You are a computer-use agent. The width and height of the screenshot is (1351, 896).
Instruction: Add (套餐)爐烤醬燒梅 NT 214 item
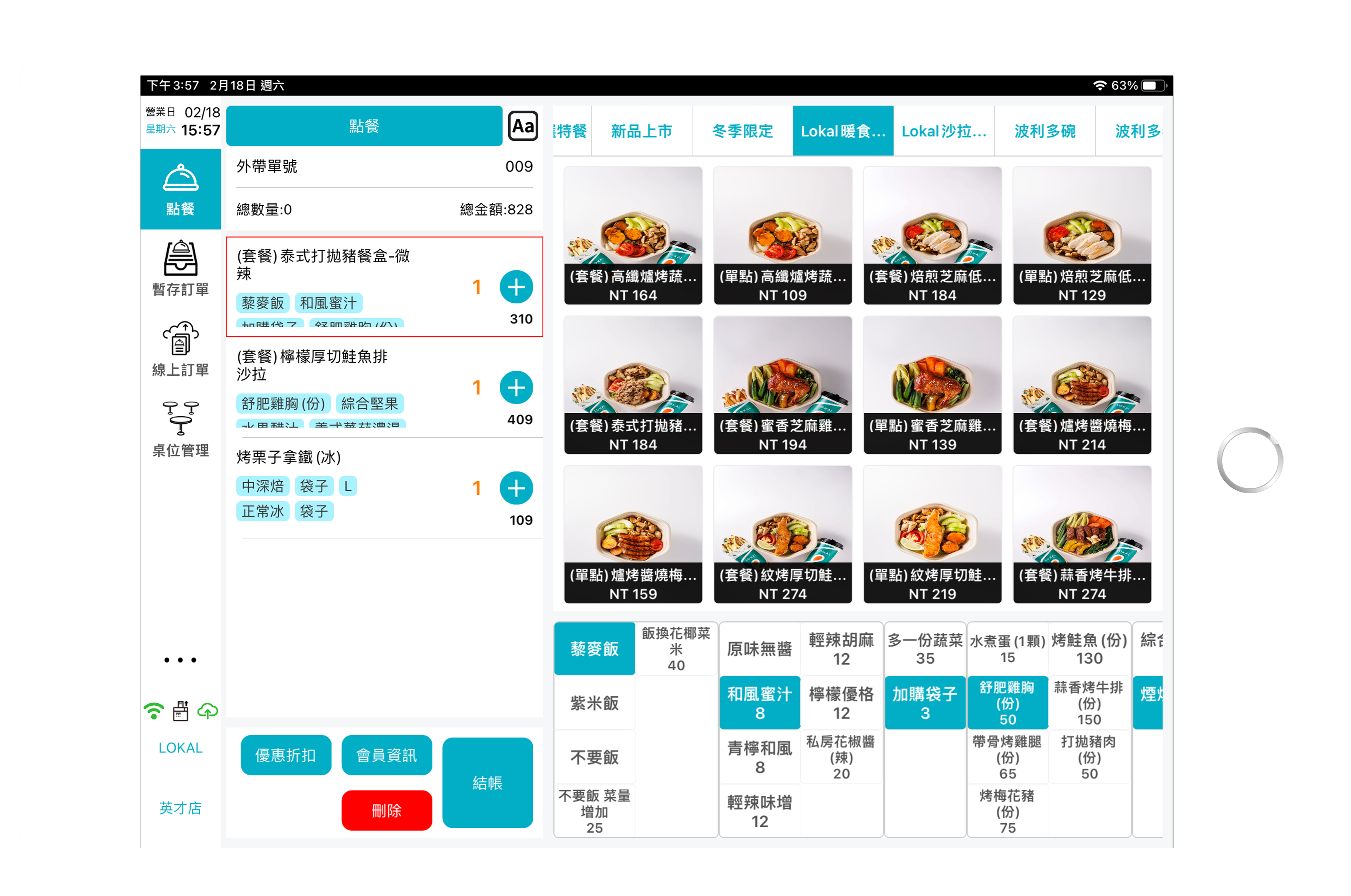(1082, 384)
